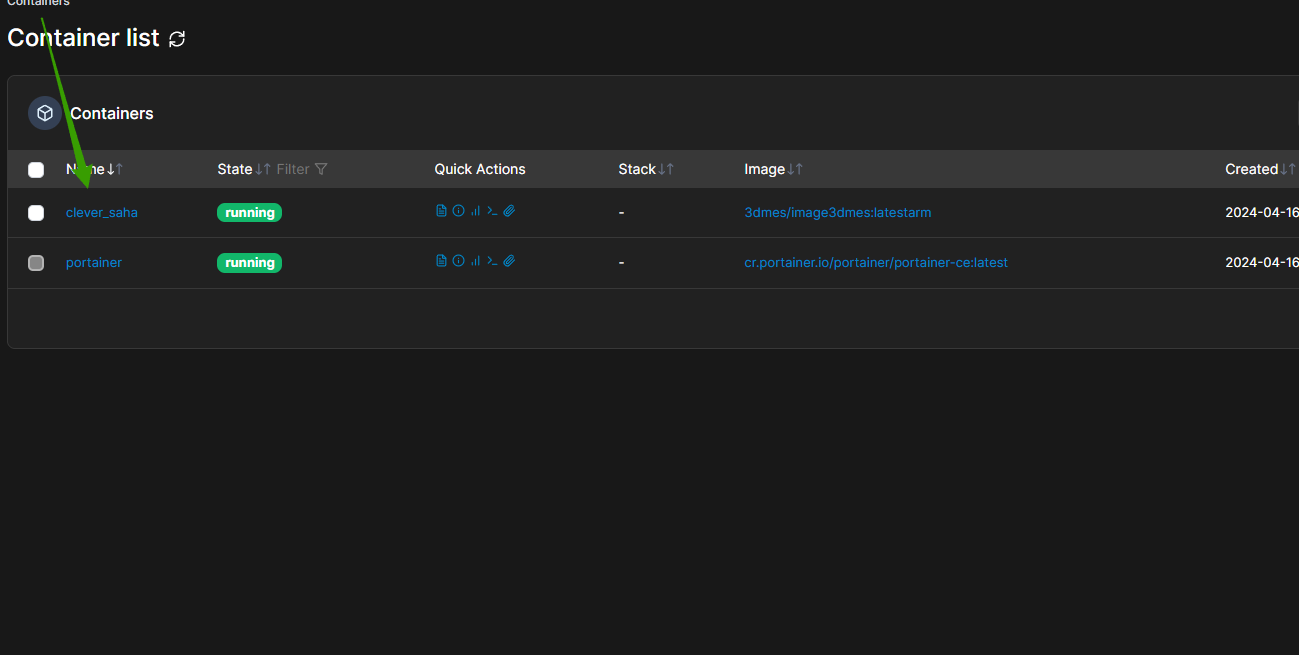Attach to the portainer container
Viewport: 1299px width, 655px height.
(x=509, y=261)
